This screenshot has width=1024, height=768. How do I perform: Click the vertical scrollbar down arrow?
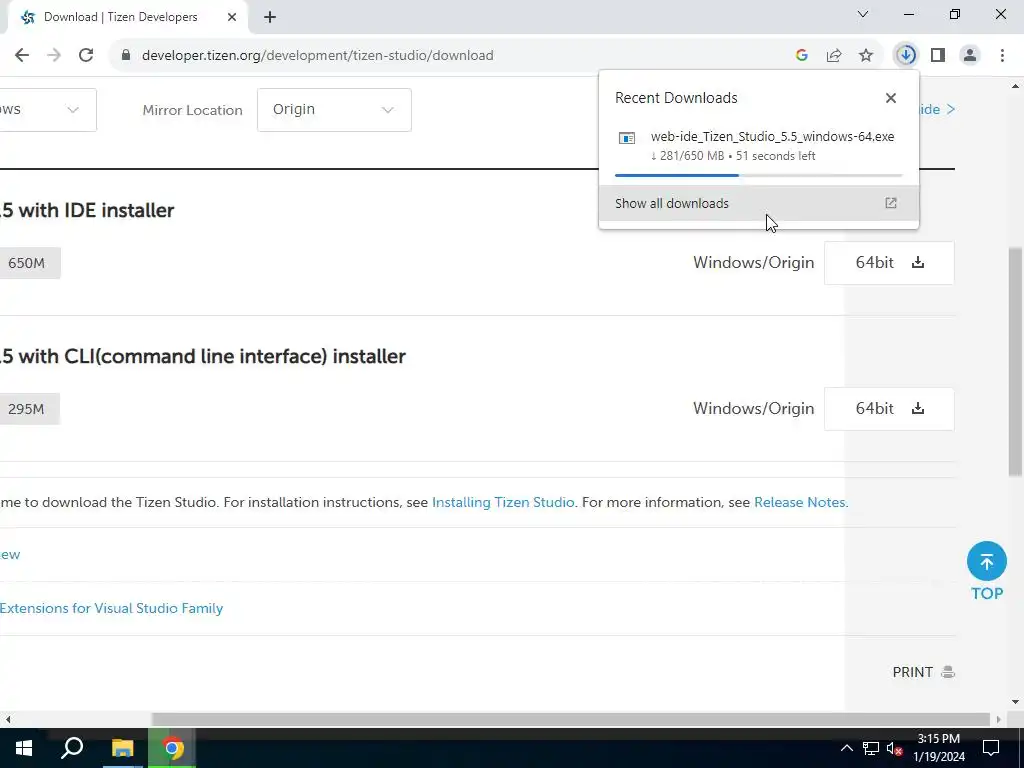tap(1015, 702)
